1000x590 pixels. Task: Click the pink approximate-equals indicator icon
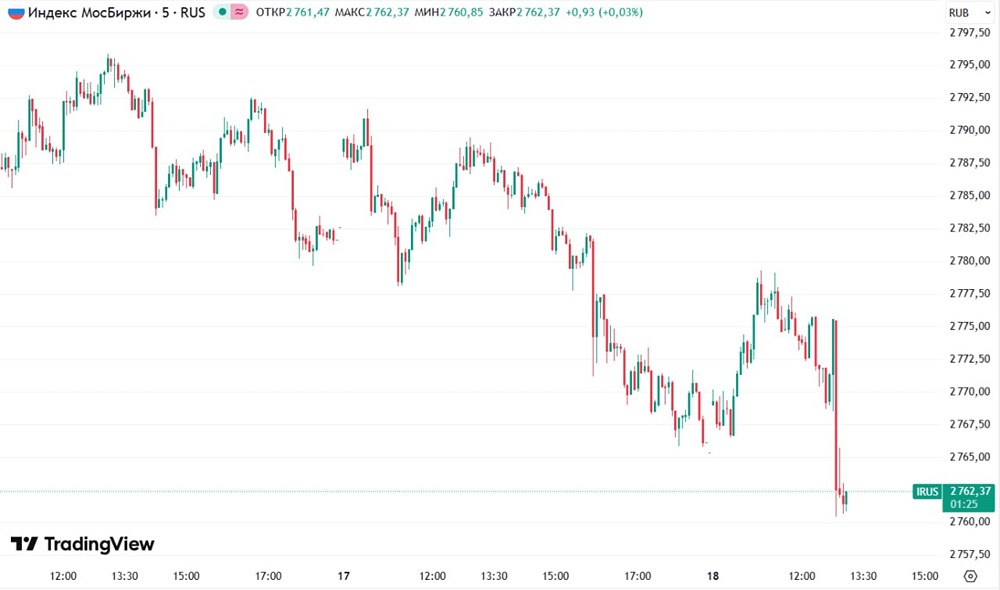[x=239, y=13]
